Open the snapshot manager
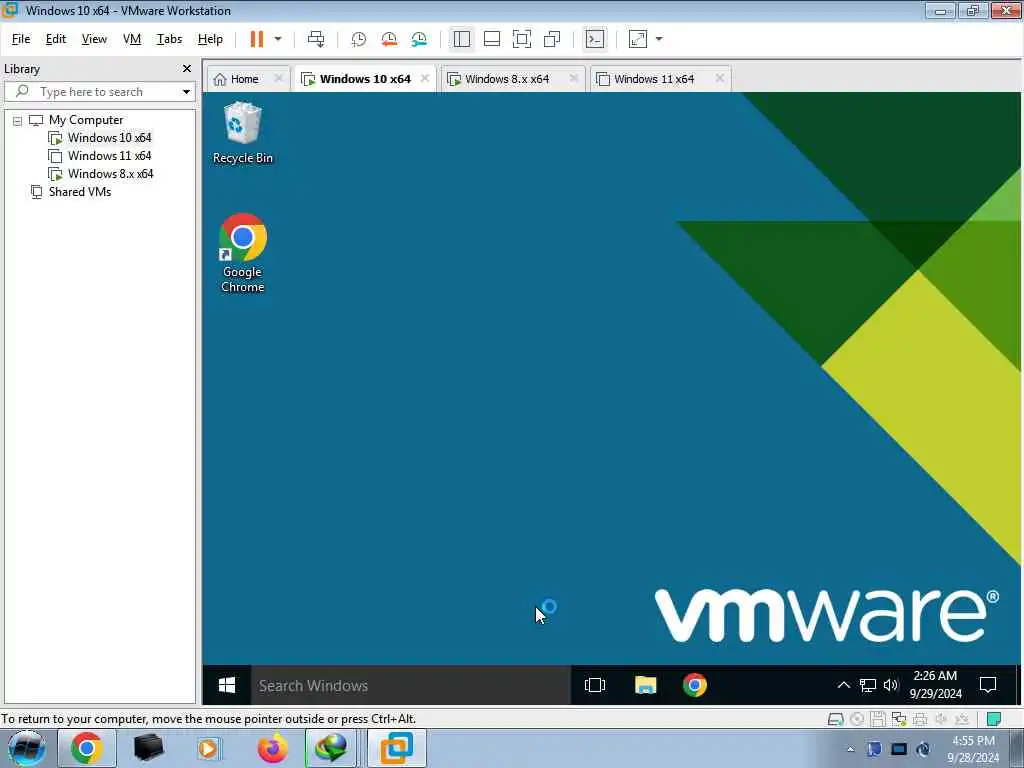 tap(419, 39)
